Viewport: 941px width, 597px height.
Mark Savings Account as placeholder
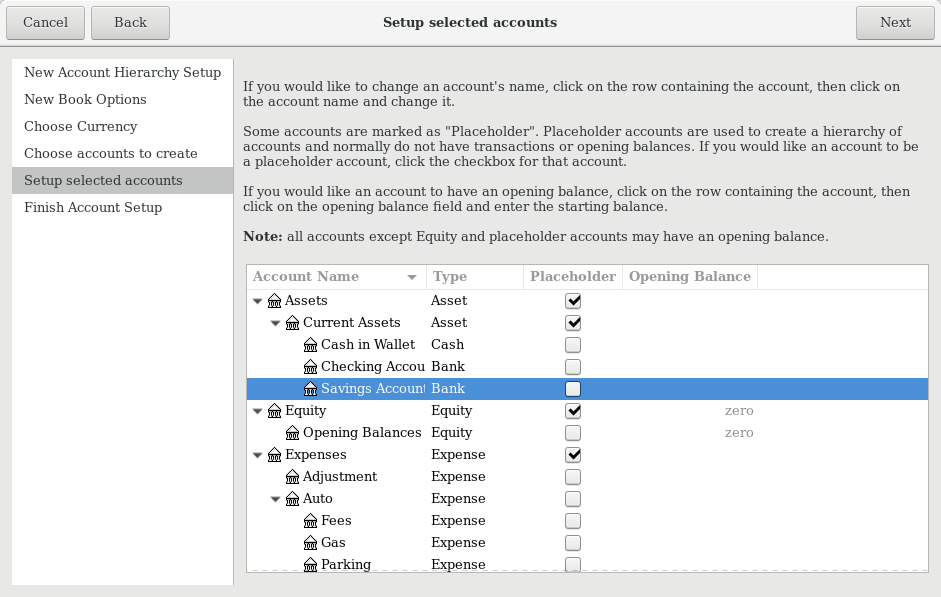pyautogui.click(x=573, y=389)
